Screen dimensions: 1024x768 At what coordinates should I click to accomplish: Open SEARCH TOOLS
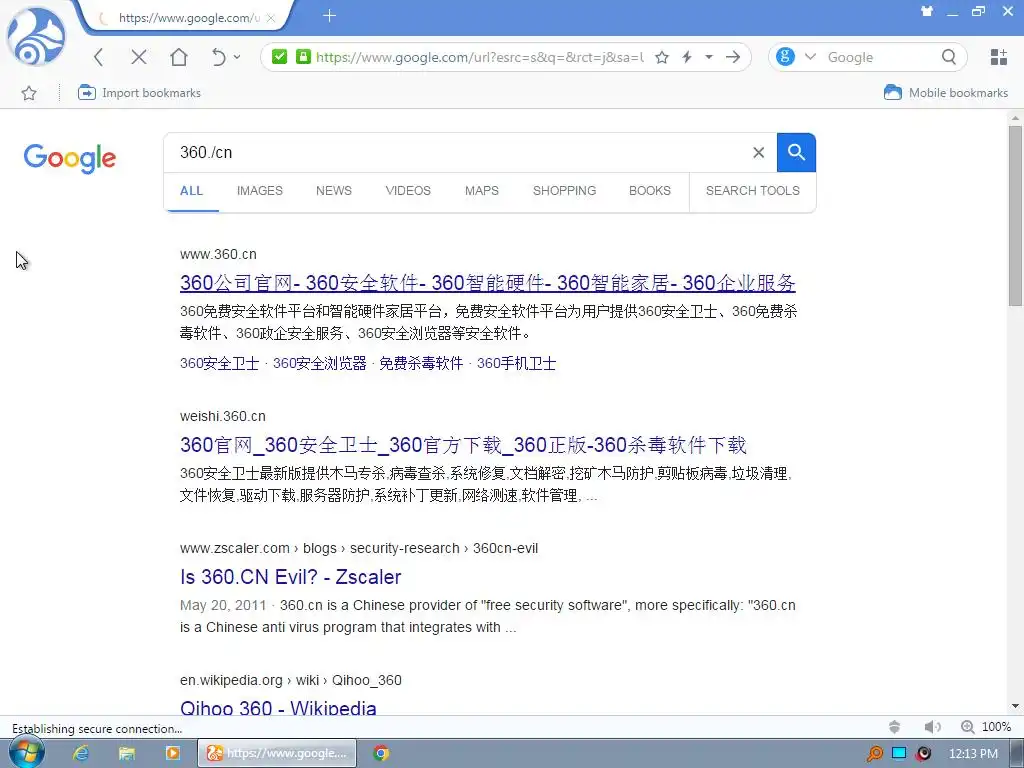(752, 191)
